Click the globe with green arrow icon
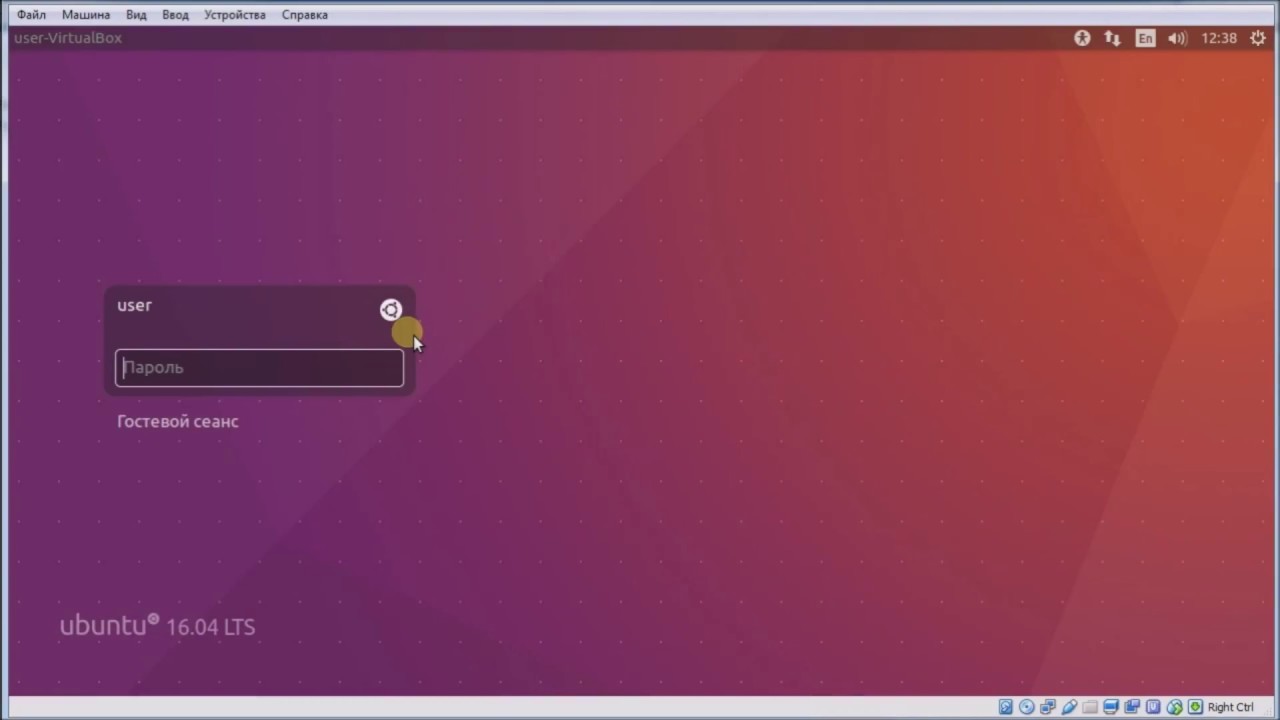The image size is (1280, 720). point(1175,707)
